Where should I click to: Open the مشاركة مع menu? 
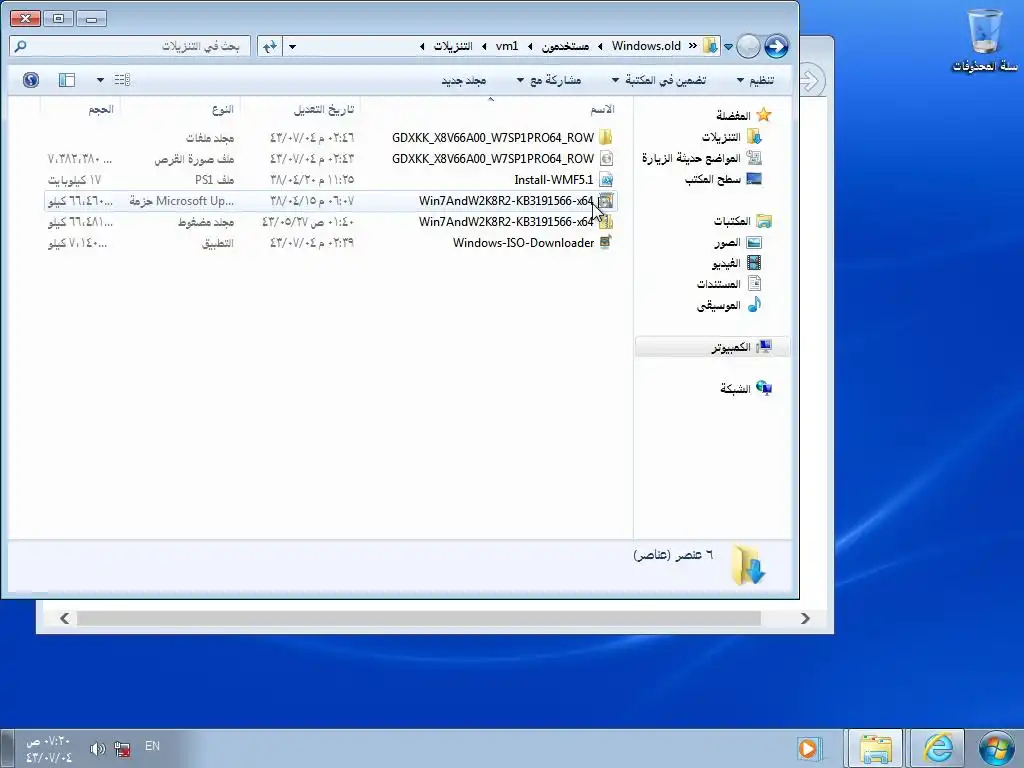point(549,80)
